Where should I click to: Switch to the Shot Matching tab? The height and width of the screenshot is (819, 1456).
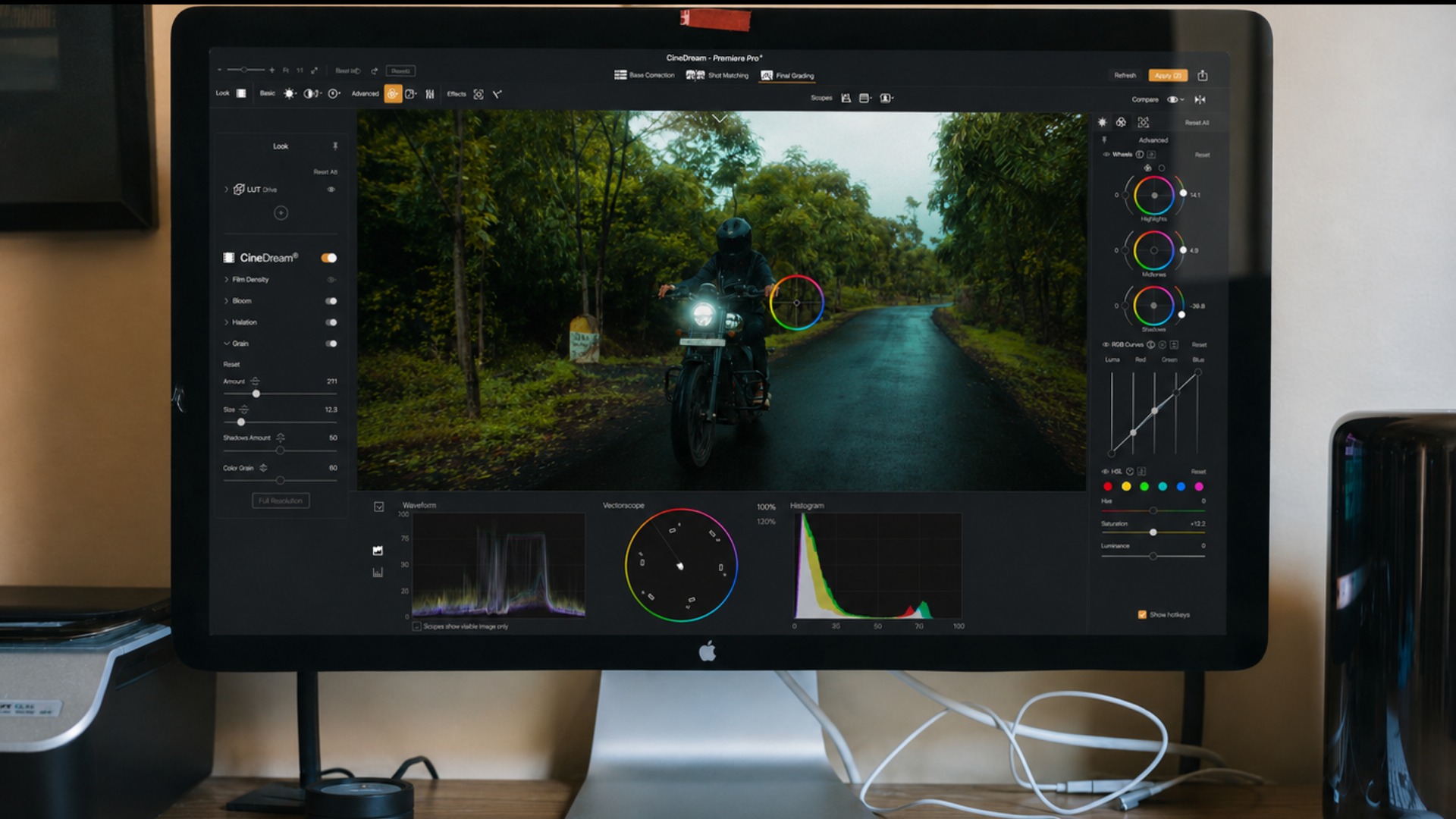pos(717,75)
